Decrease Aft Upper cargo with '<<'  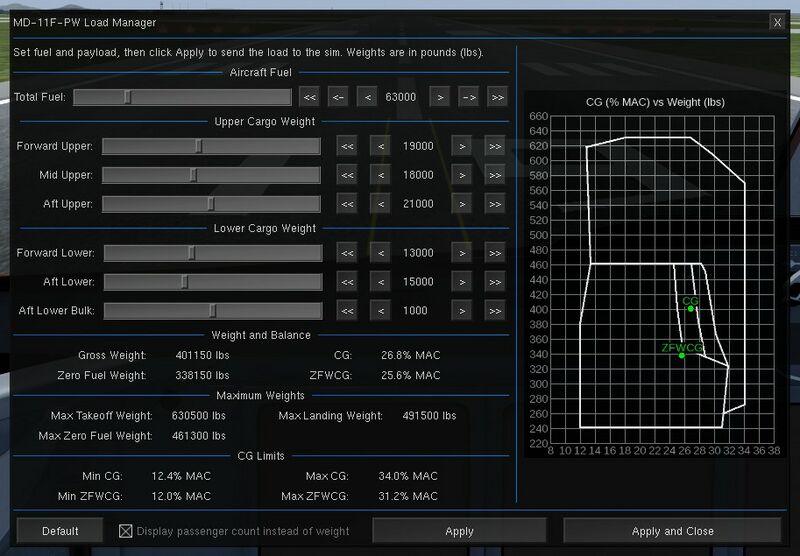pos(347,204)
